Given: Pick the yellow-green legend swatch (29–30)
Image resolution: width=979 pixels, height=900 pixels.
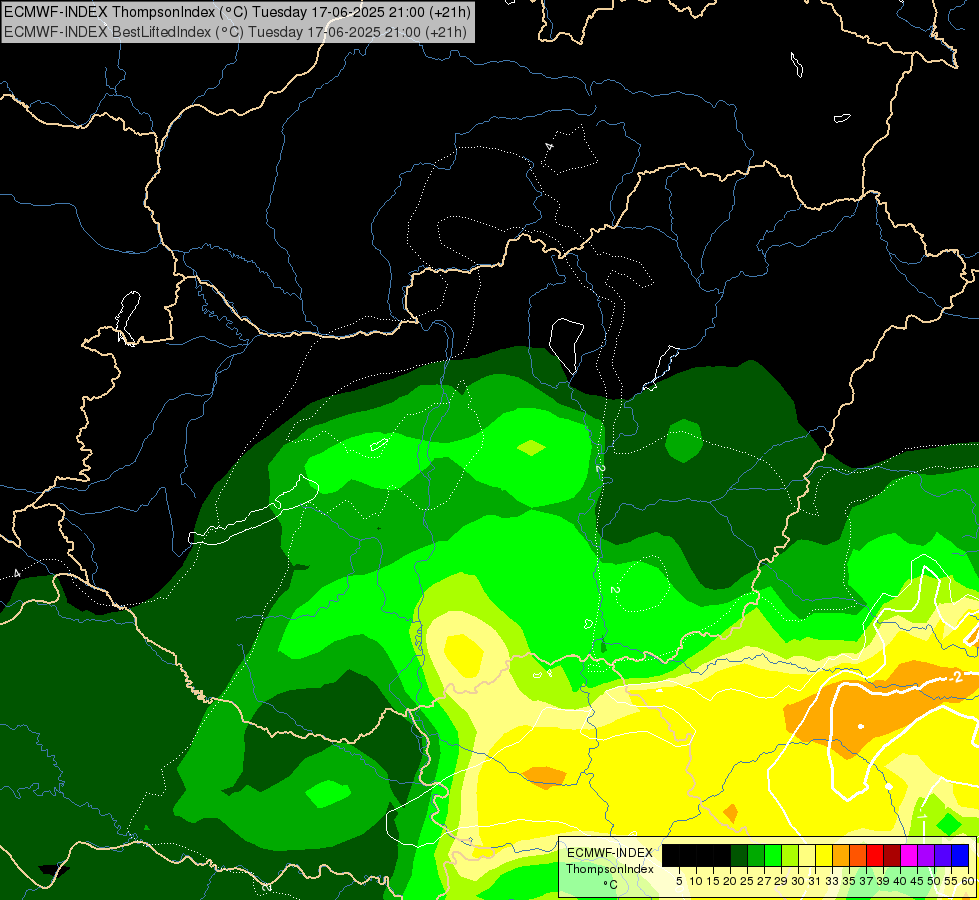Looking at the screenshot, I should [x=790, y=855].
